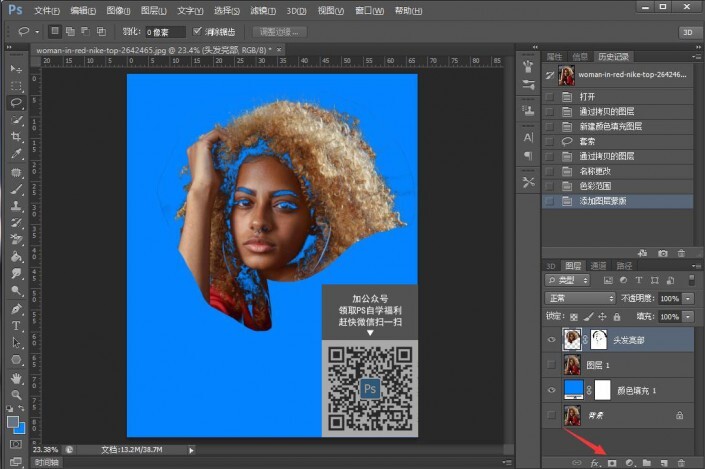Select the Crop tool
Viewport: 705px width, 469px height.
tap(16, 137)
